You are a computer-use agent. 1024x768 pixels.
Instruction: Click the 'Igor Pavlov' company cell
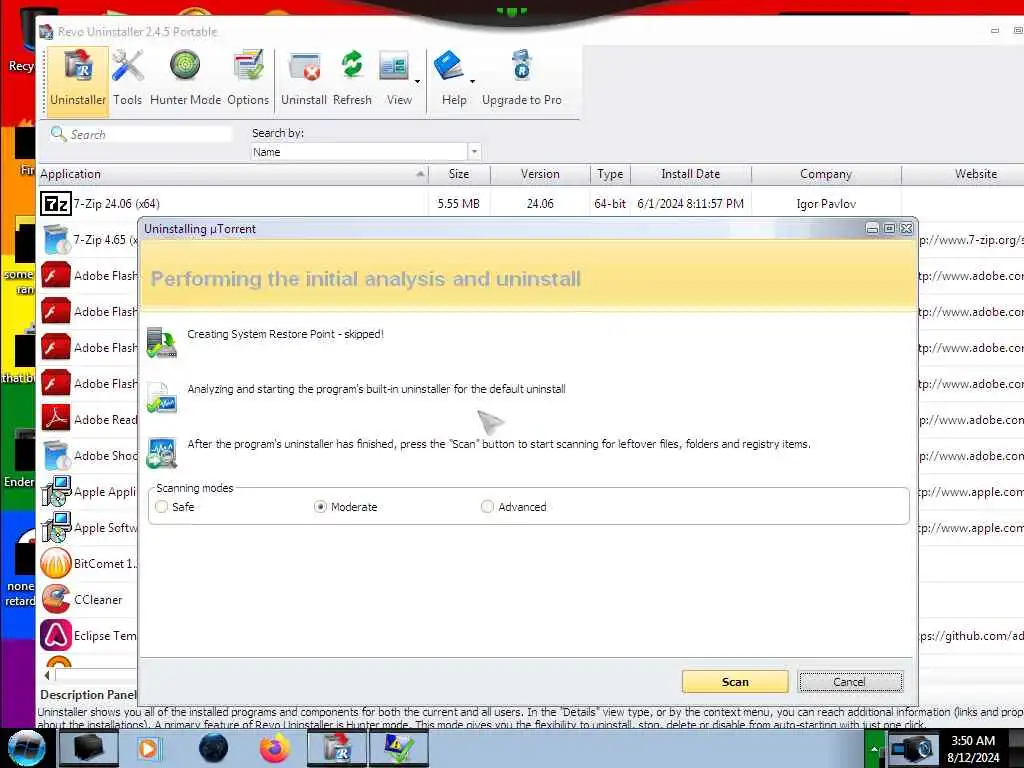[826, 204]
